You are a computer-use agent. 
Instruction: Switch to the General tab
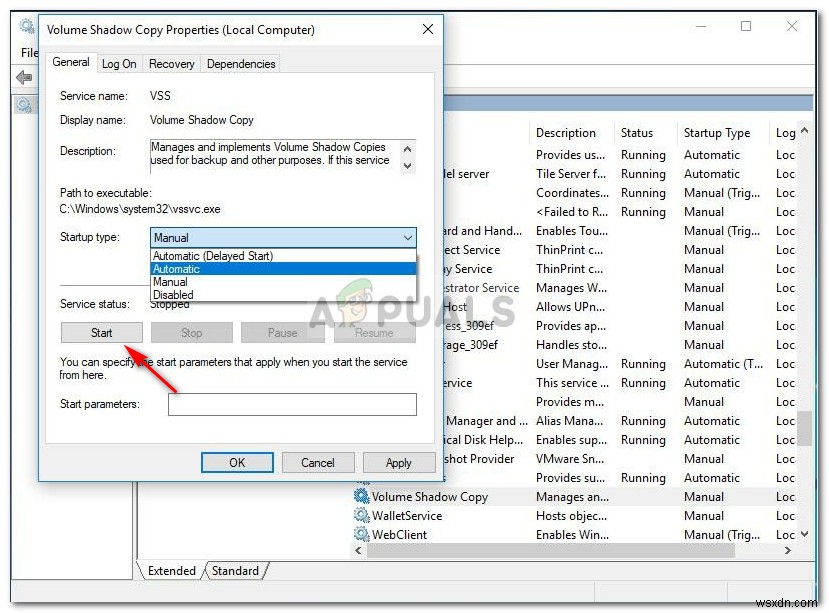coord(71,62)
